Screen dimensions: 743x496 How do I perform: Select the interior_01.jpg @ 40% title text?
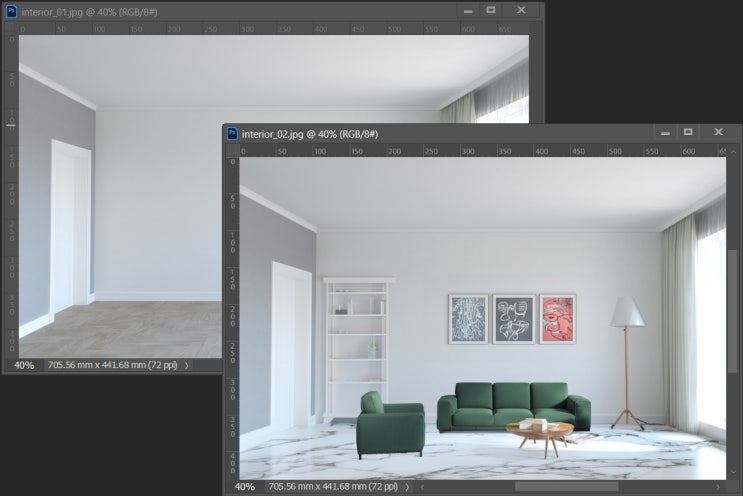(90, 12)
